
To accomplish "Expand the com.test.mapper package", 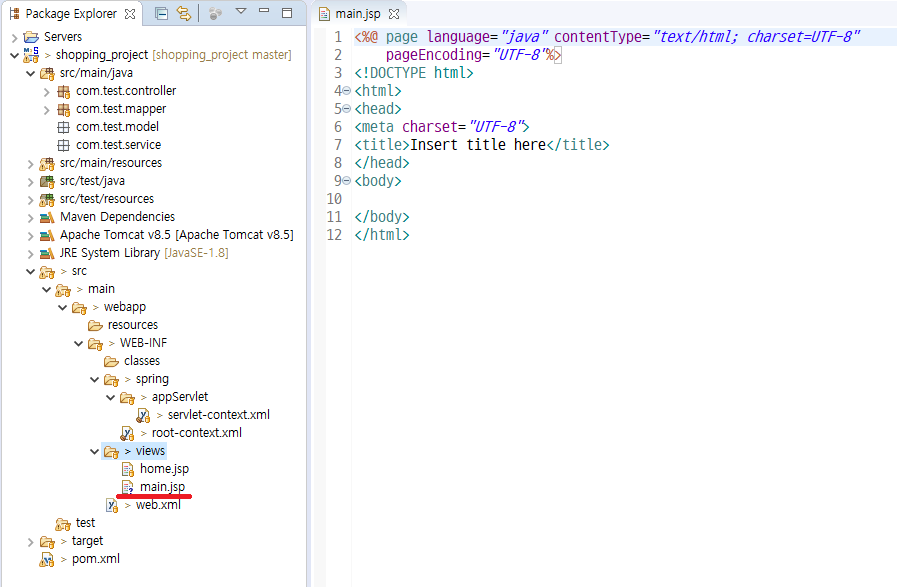I will pyautogui.click(x=46, y=110).
